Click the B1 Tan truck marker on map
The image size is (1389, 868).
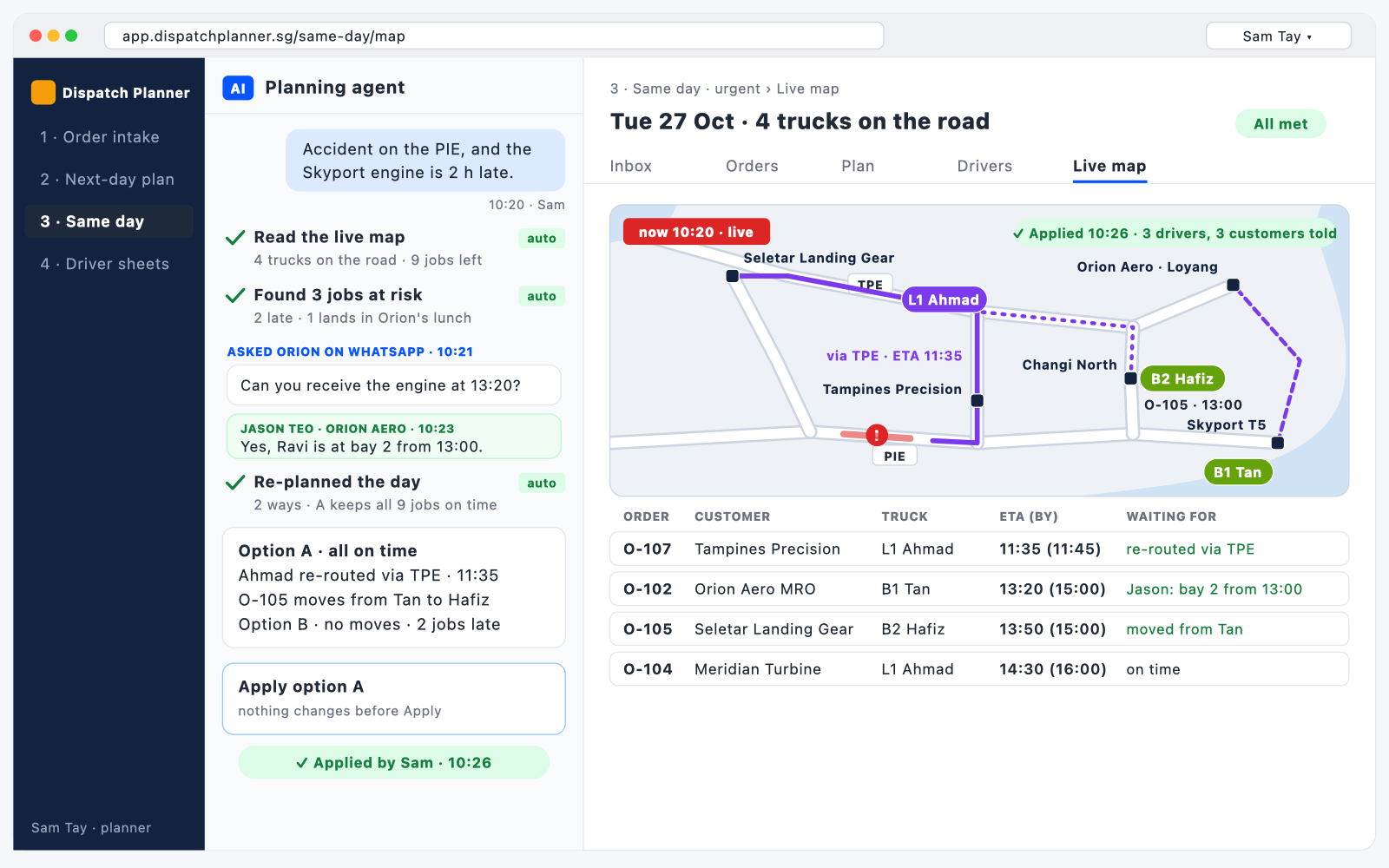point(1238,472)
